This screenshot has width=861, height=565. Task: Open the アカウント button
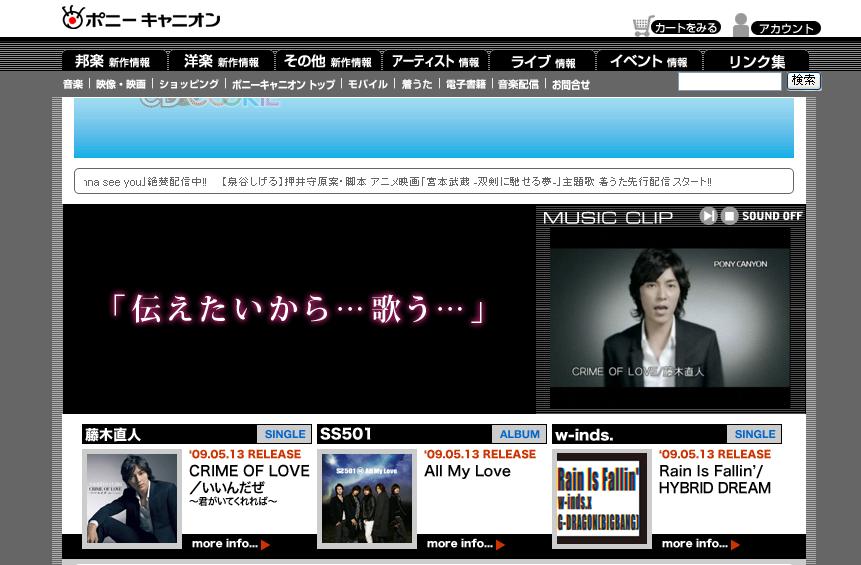786,28
